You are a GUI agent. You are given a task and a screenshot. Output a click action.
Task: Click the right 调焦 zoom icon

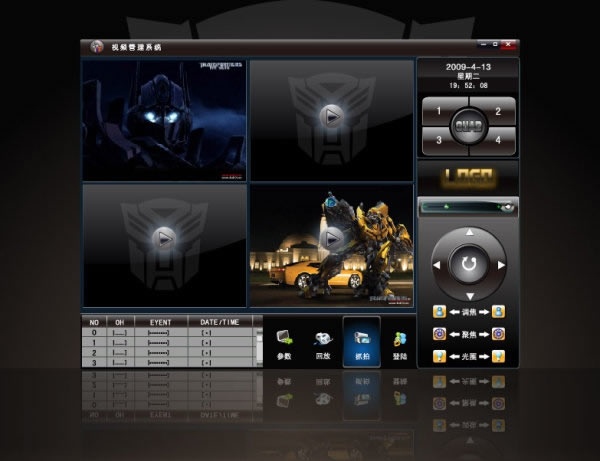coord(498,312)
